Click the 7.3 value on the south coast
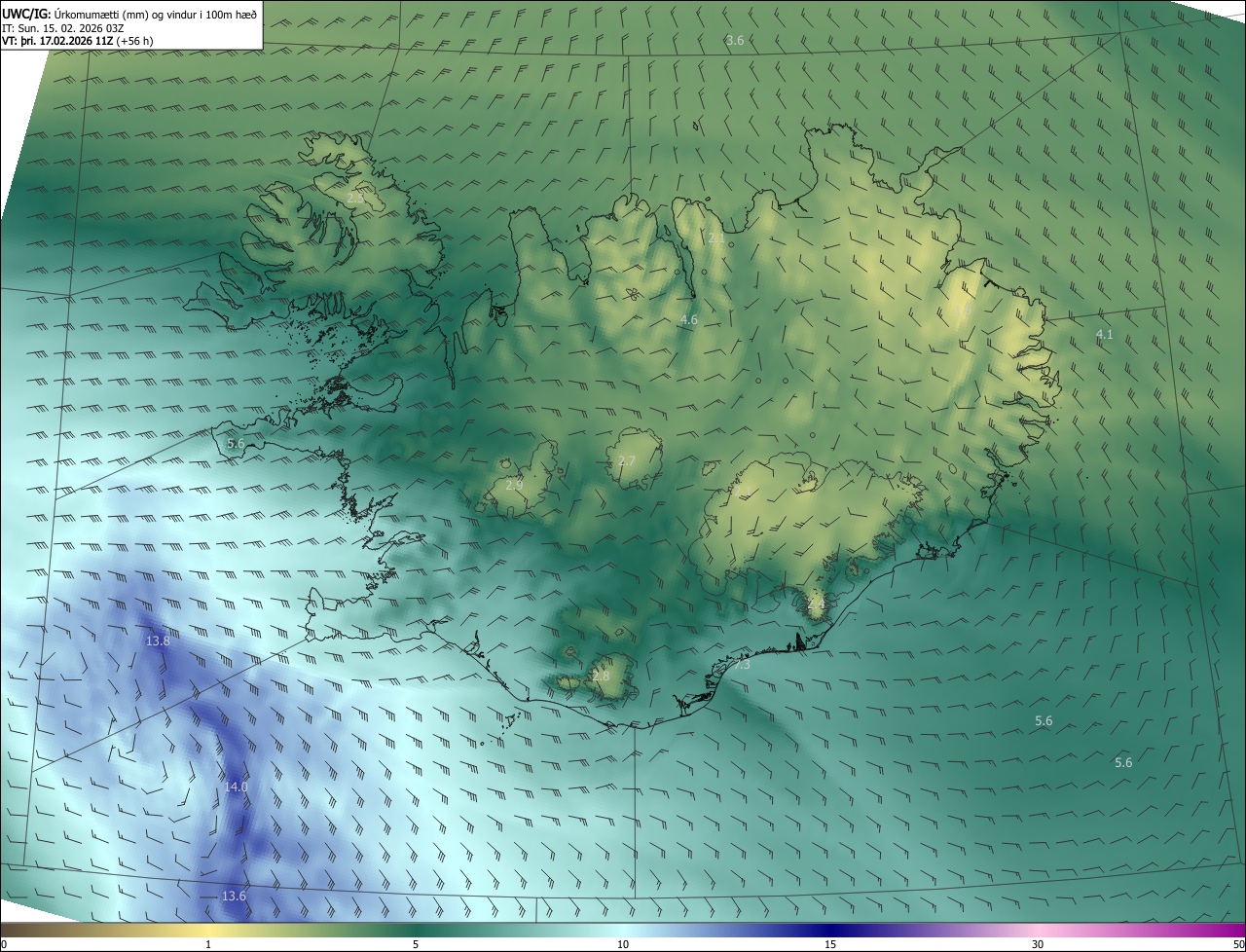This screenshot has height=952, width=1246. 742,665
